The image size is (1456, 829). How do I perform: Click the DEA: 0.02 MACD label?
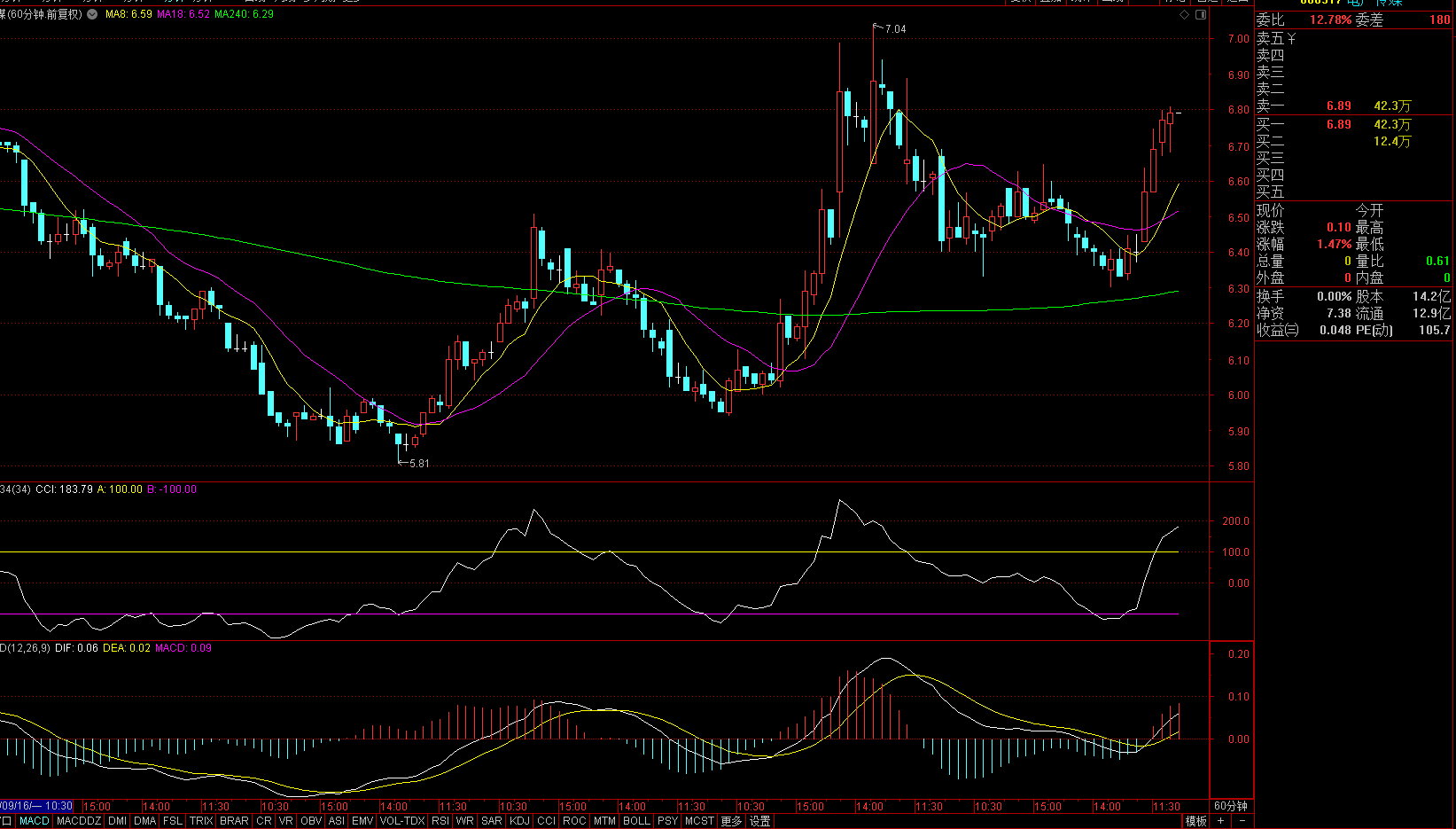point(127,648)
